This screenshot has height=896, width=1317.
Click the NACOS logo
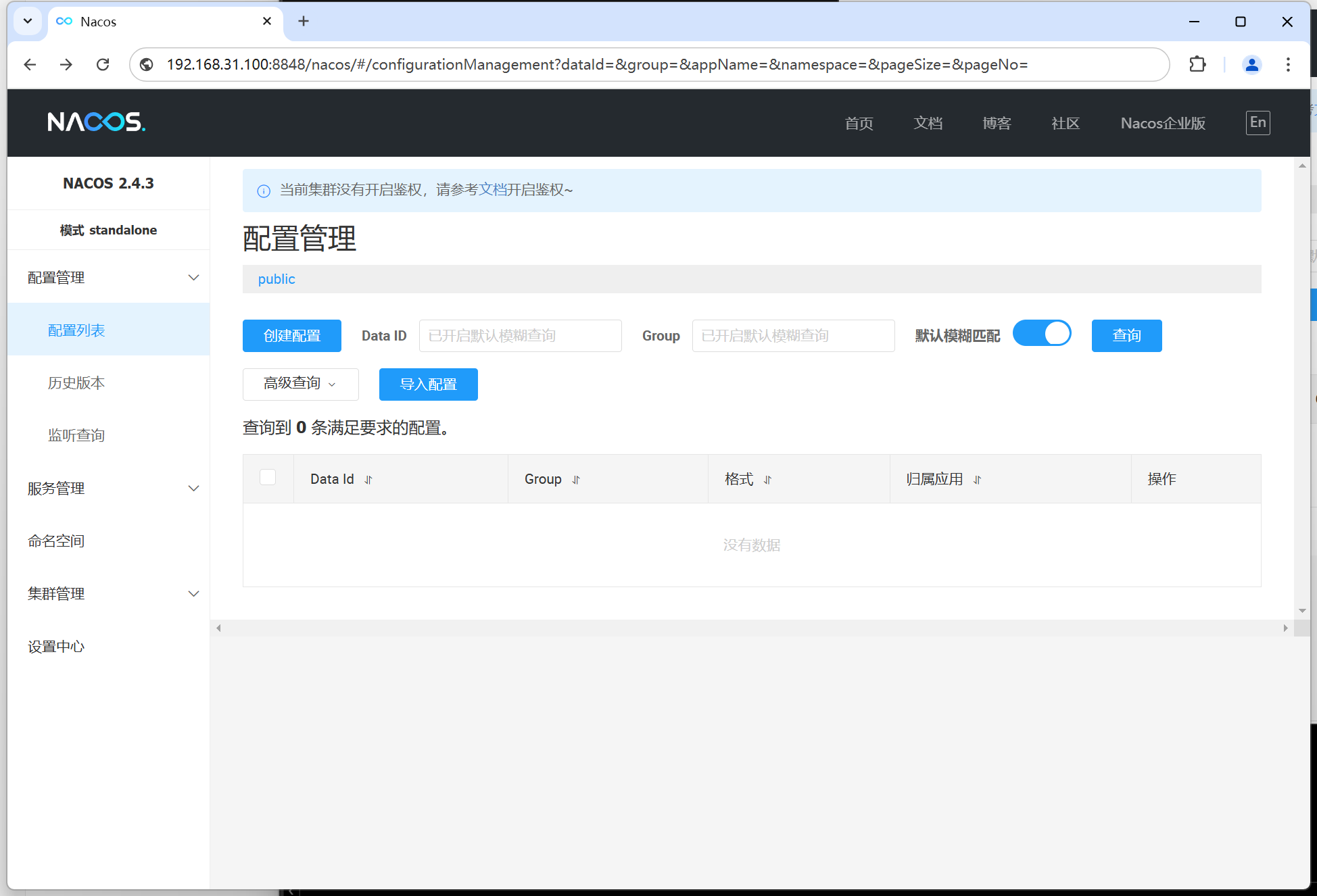pyautogui.click(x=96, y=122)
